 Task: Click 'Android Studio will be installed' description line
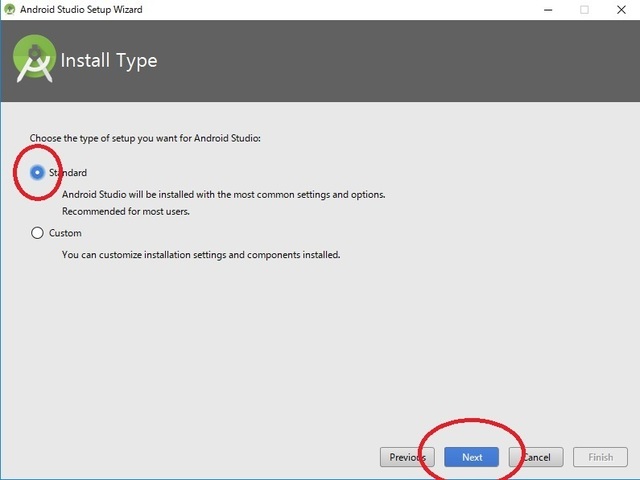click(224, 195)
